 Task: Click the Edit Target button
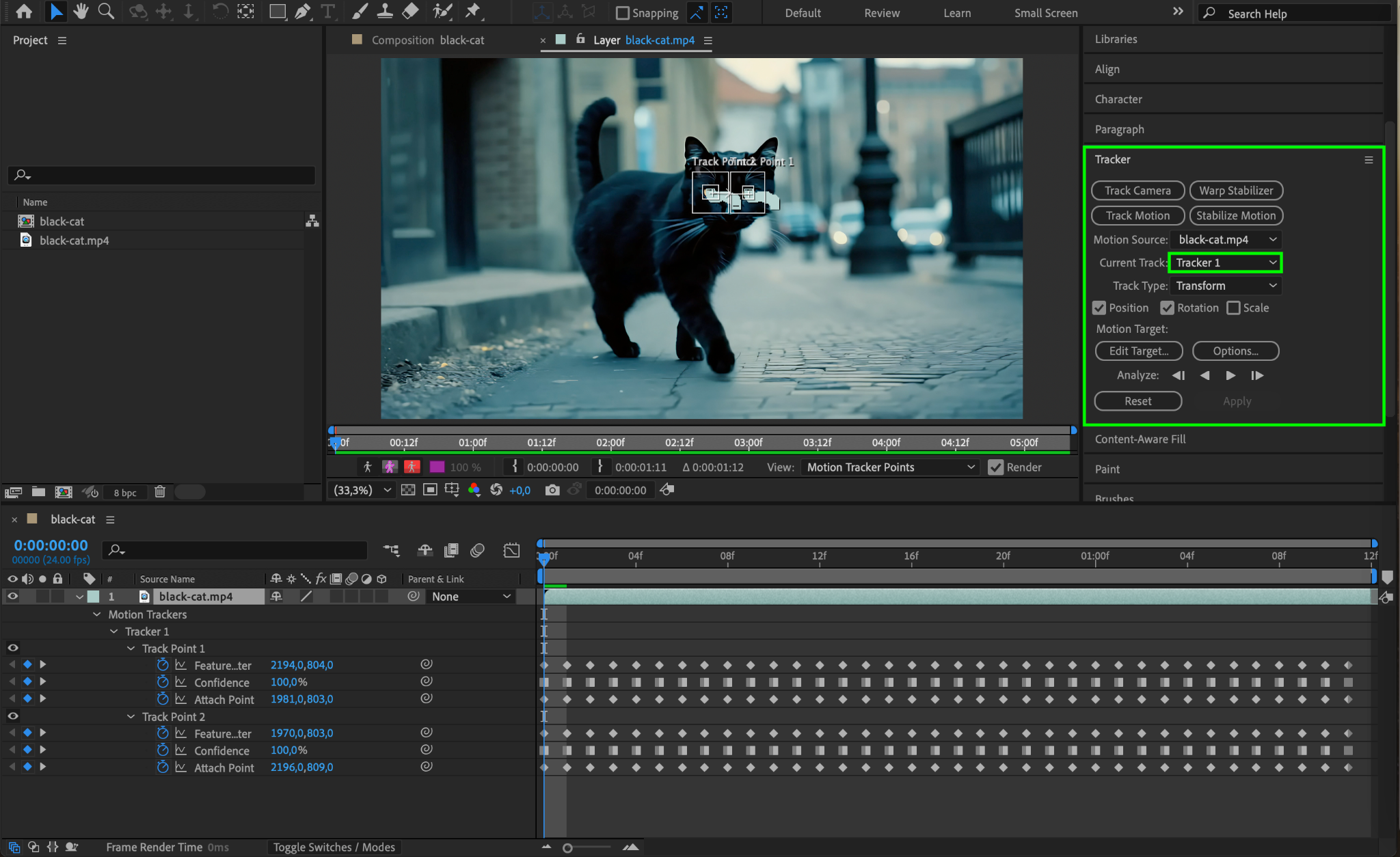pyautogui.click(x=1138, y=351)
